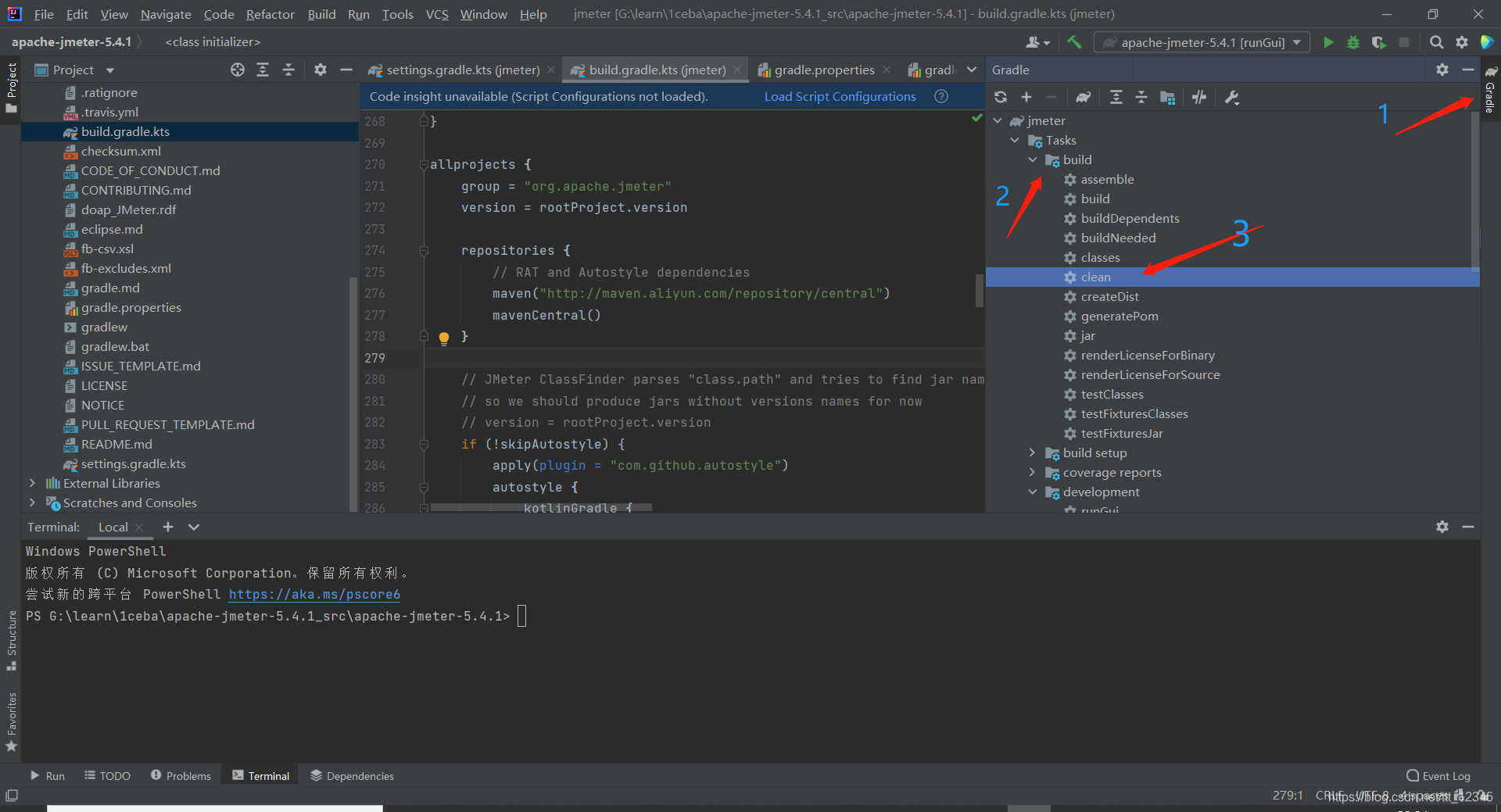
Task: Toggle Show Dependencies in Gradle toolbar
Action: point(1167,97)
